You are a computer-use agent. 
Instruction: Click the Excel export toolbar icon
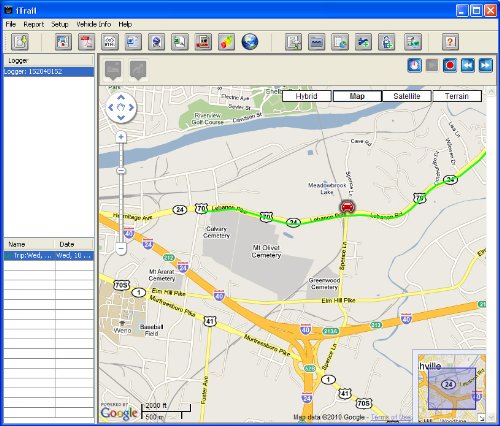coord(180,42)
